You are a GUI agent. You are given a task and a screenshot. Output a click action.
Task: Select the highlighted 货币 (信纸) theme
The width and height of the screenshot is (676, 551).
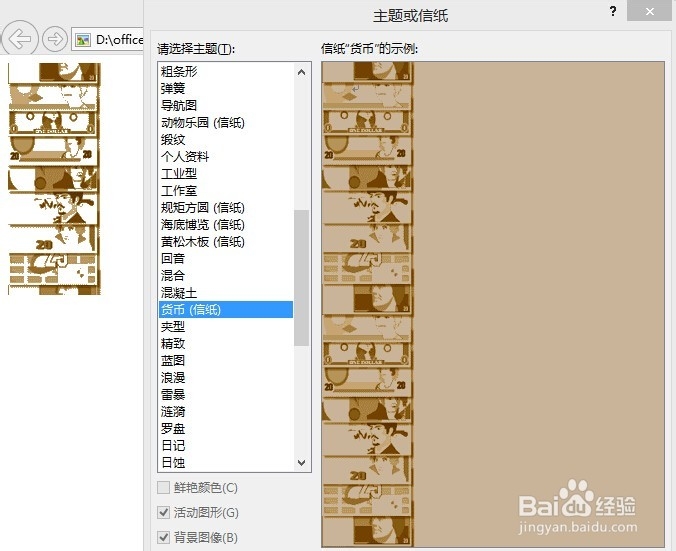(226, 310)
